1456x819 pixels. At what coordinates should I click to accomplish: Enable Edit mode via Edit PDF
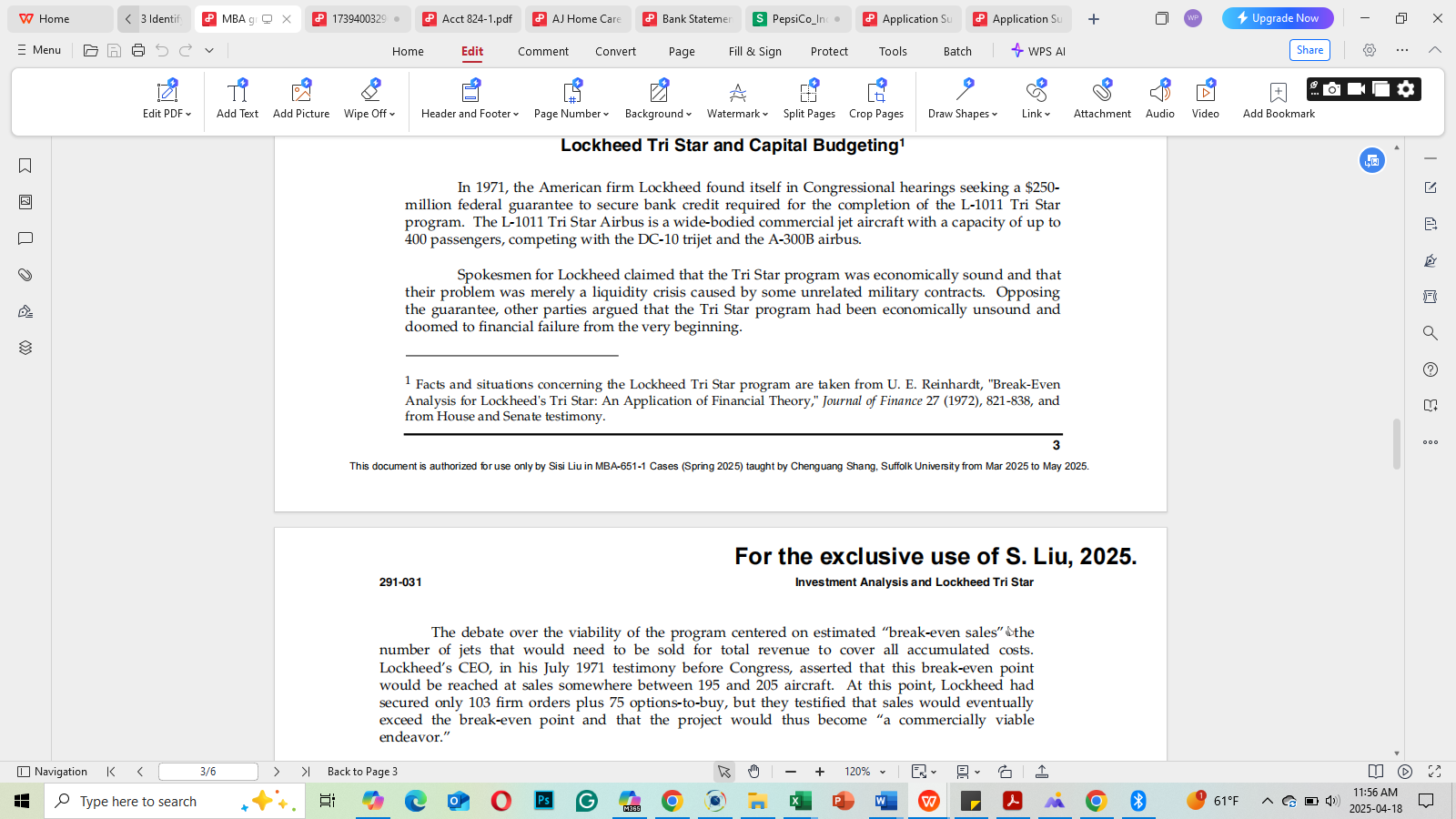[167, 98]
